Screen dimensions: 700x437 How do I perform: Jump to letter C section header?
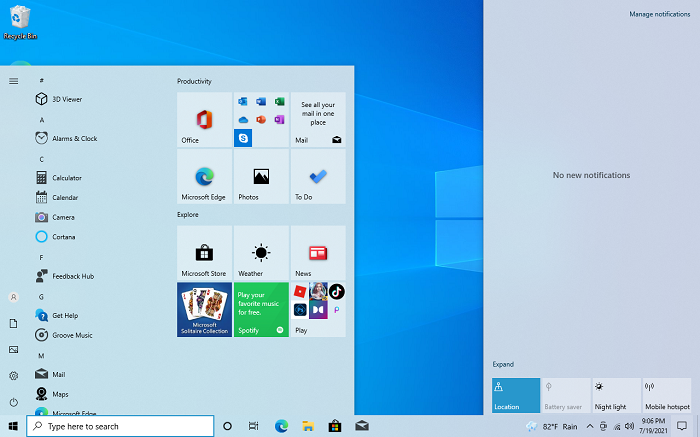point(42,159)
